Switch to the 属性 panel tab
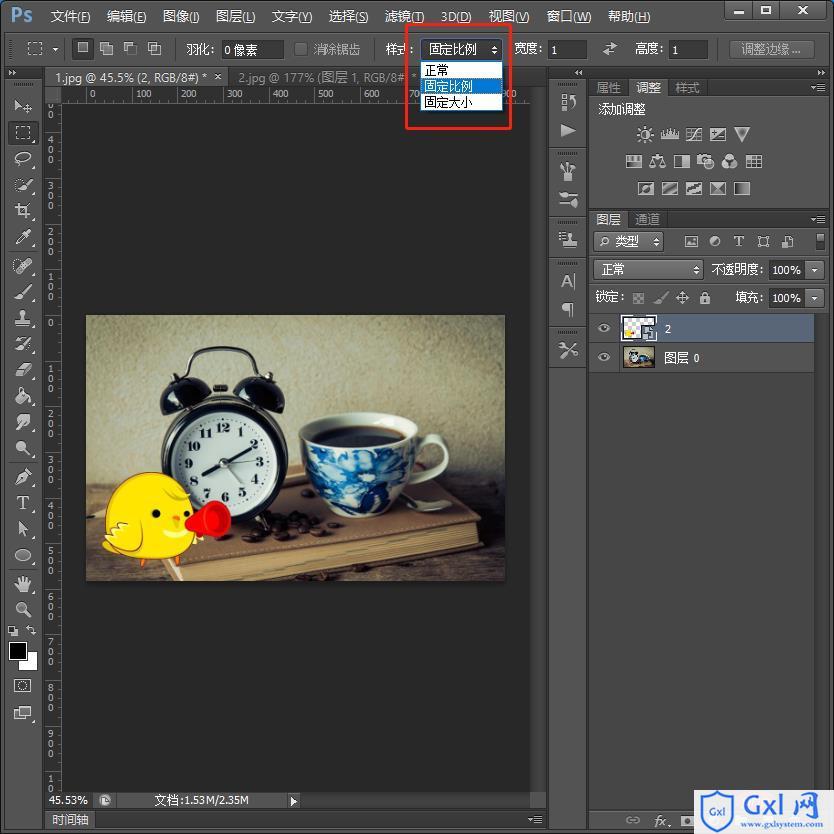834x834 pixels. pos(608,87)
